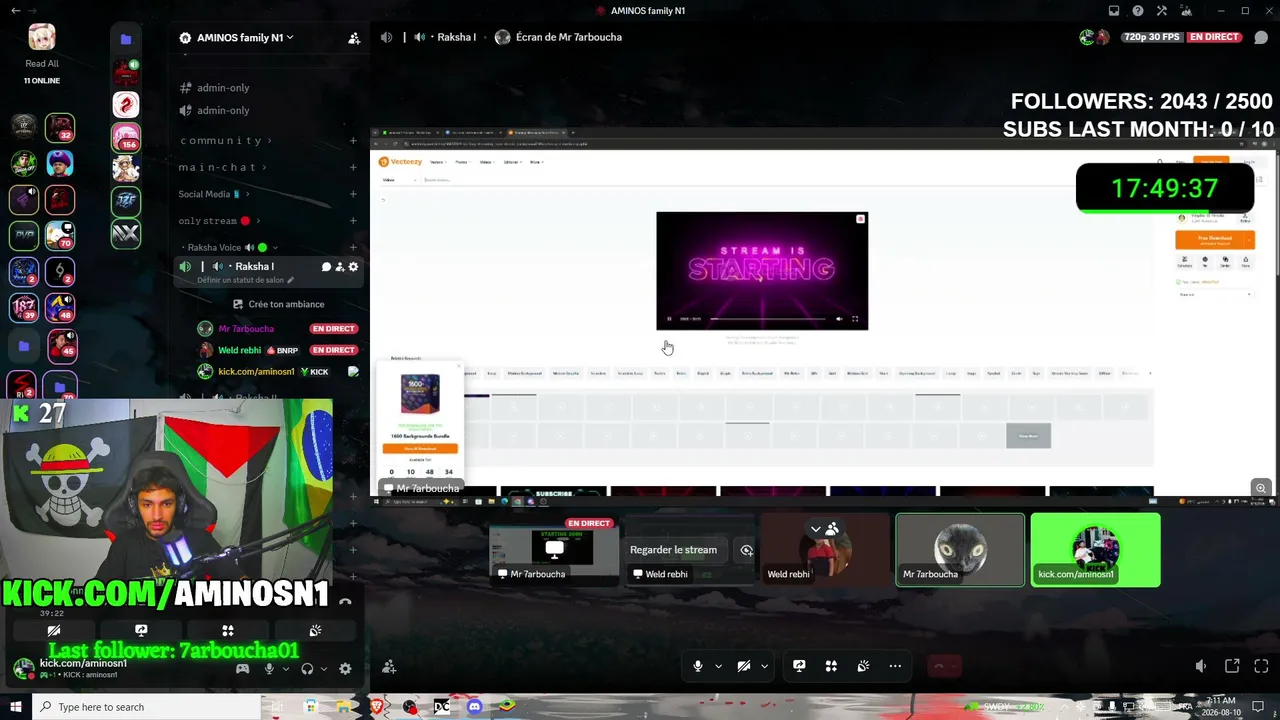1280x720 pixels.
Task: Open activities in the voice panel
Action: [x=228, y=631]
